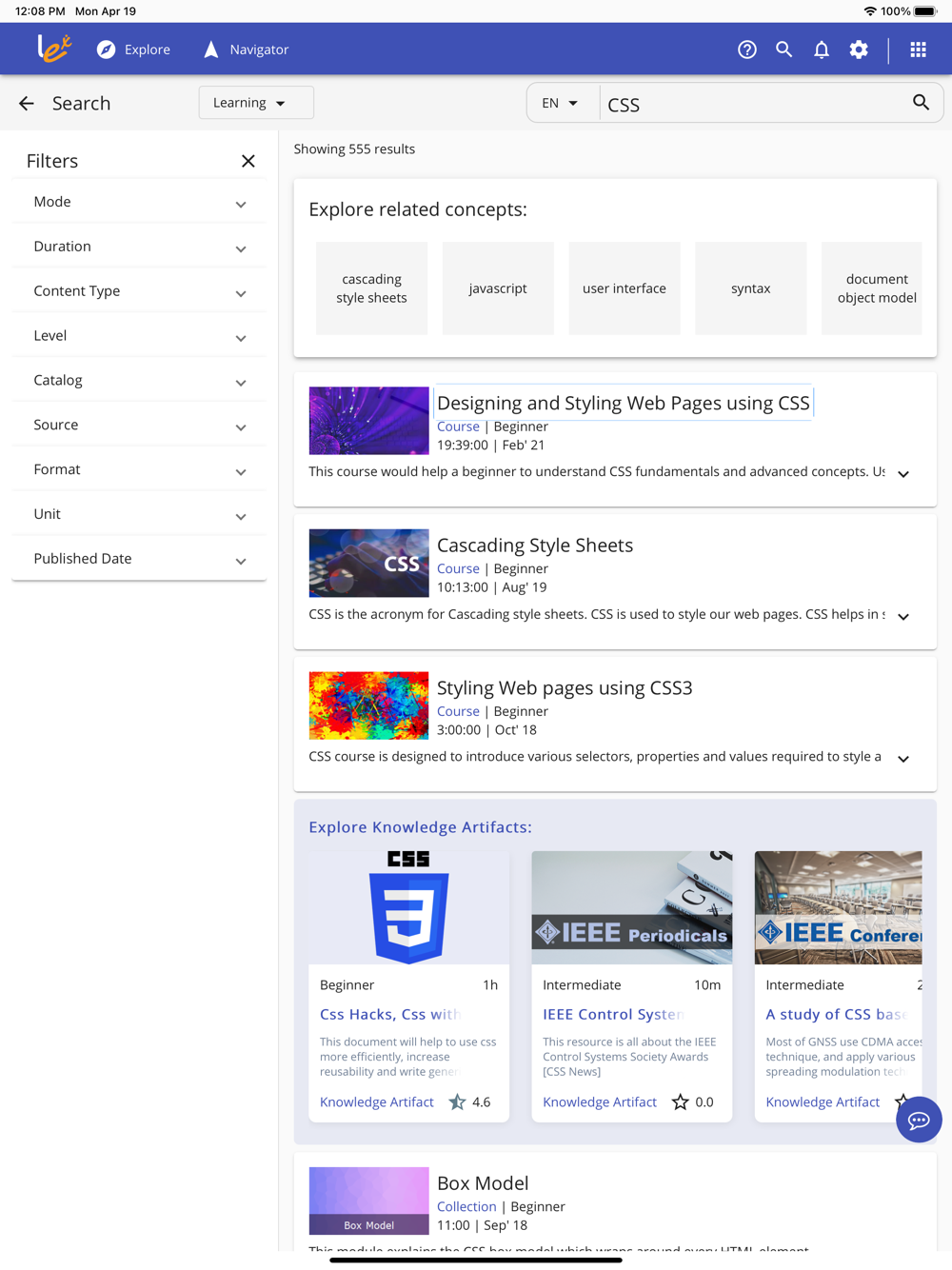The height and width of the screenshot is (1270, 952).
Task: Expand description of Designing and Styling course
Action: [x=903, y=473]
